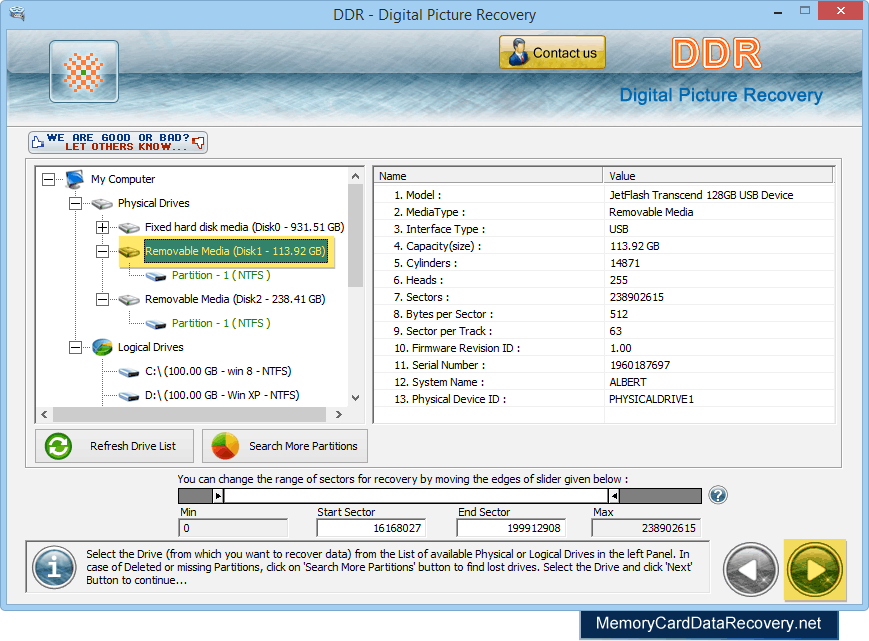Click the Min sector field
The height and width of the screenshot is (641, 869).
point(233,528)
